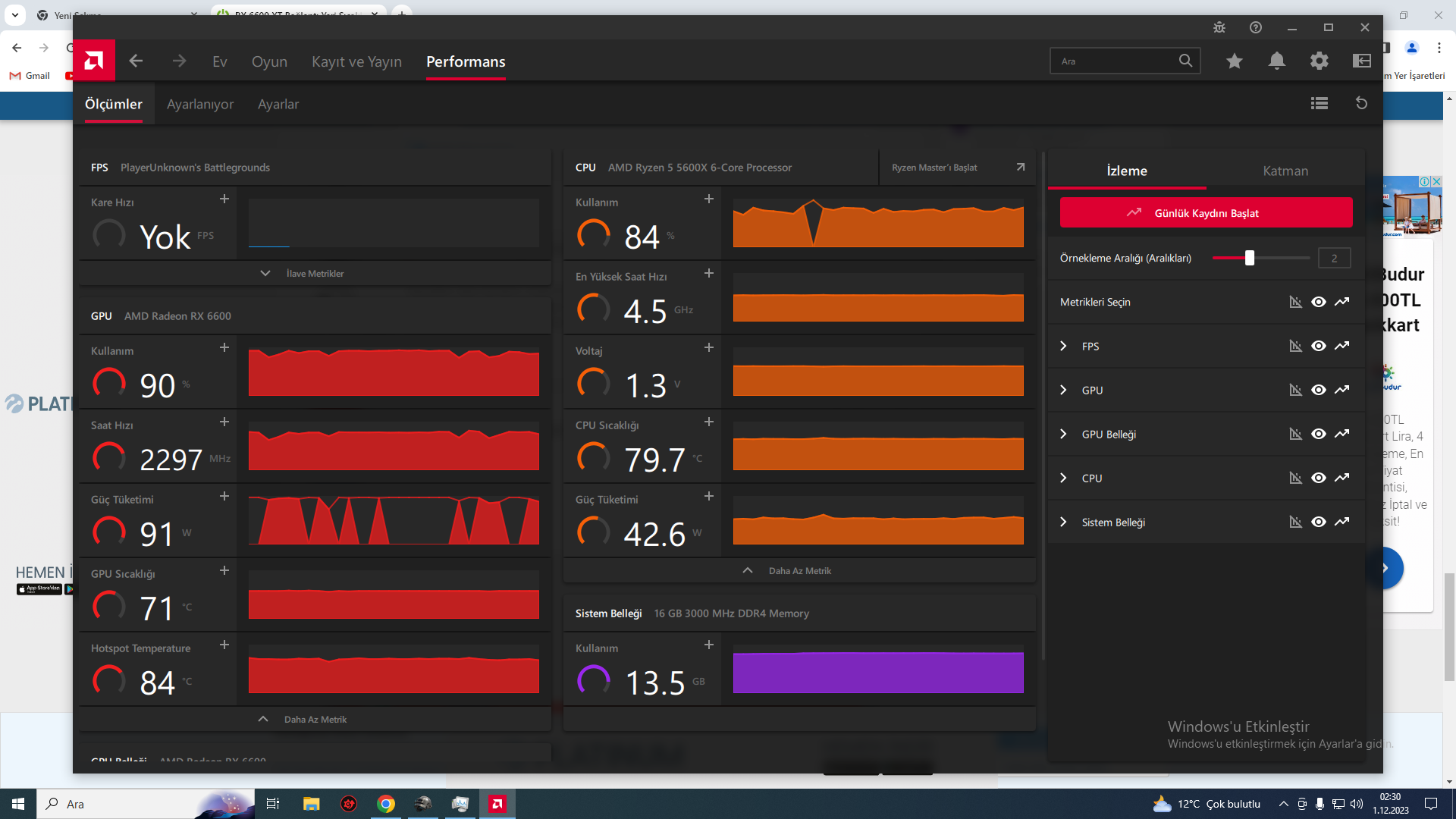Viewport: 1456px width, 819px height.
Task: Open the settings gear icon
Action: click(1319, 61)
